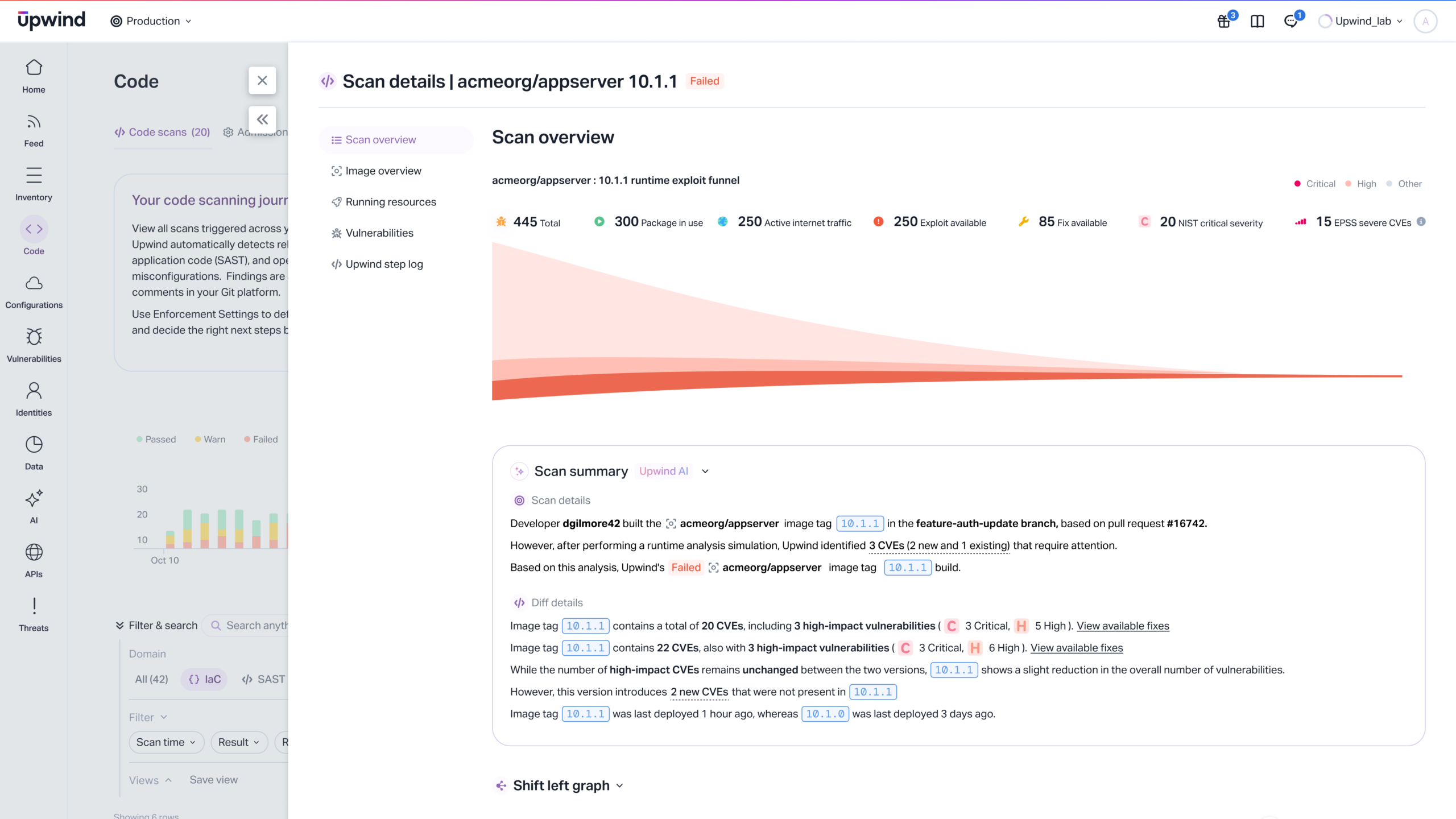Click the Search anything input field
This screenshot has height=819, width=1456.
click(x=256, y=626)
